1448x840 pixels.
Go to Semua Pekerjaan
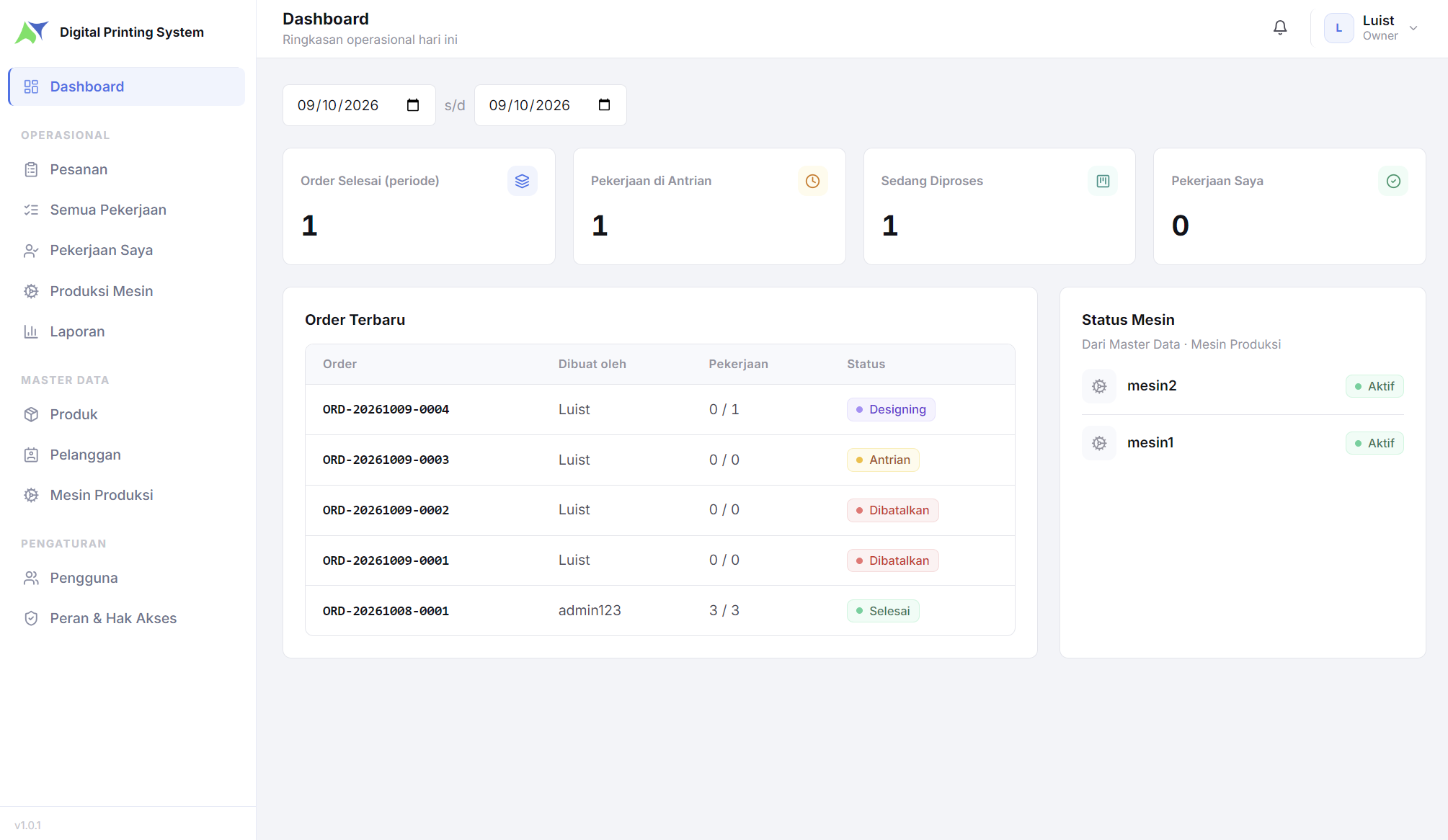click(x=127, y=210)
